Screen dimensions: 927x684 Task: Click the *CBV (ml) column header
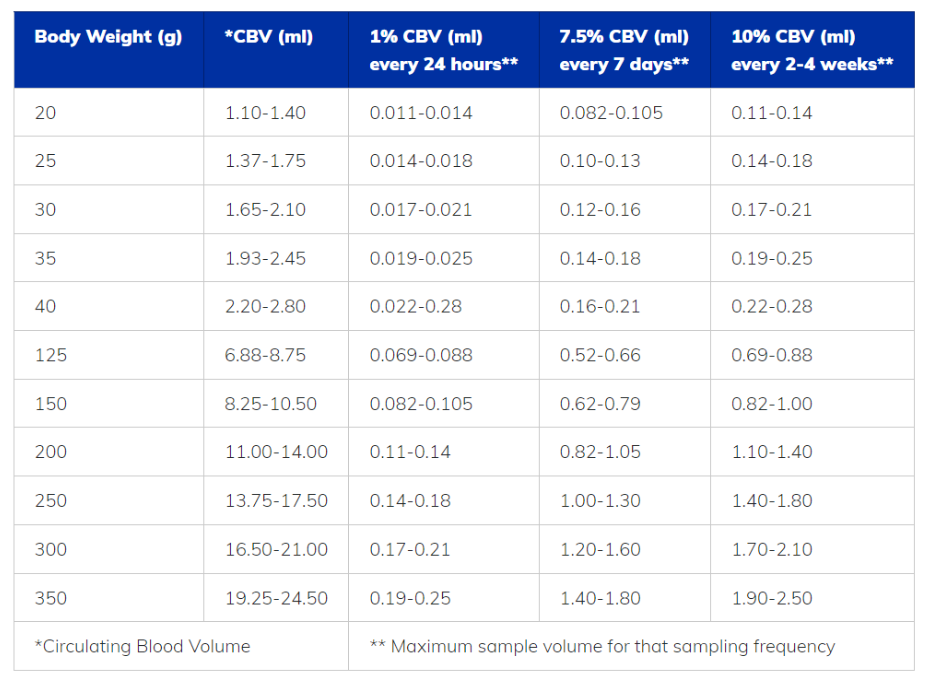click(x=269, y=37)
